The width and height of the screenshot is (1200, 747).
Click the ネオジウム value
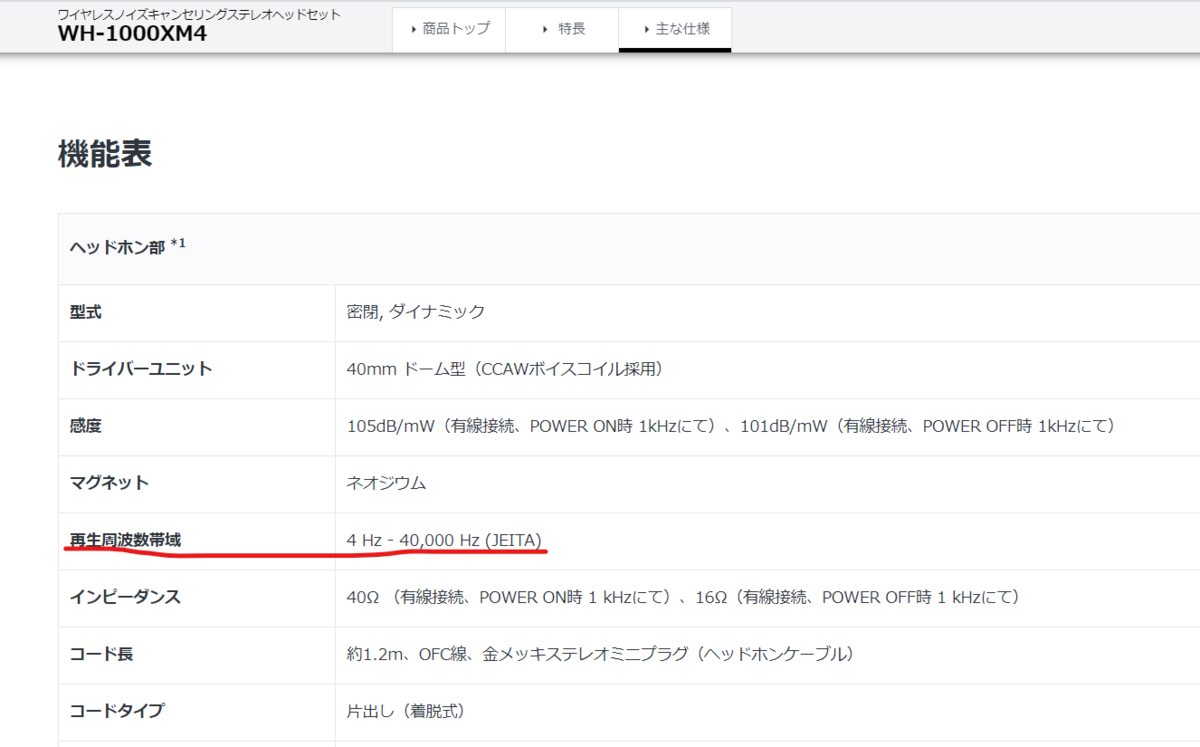(386, 483)
